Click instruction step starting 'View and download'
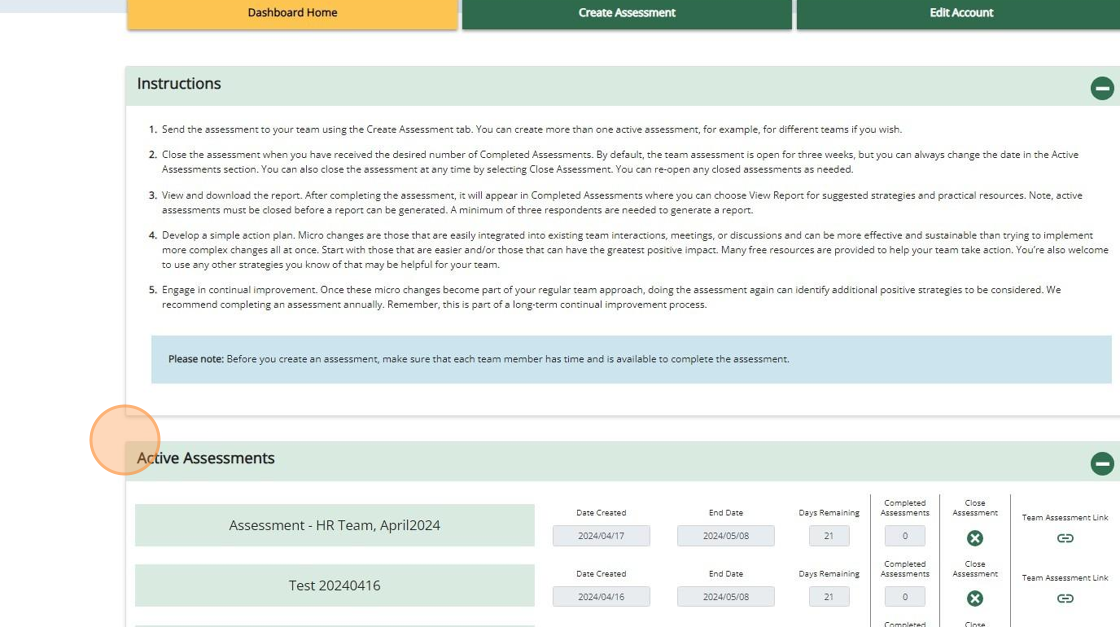 (x=621, y=203)
